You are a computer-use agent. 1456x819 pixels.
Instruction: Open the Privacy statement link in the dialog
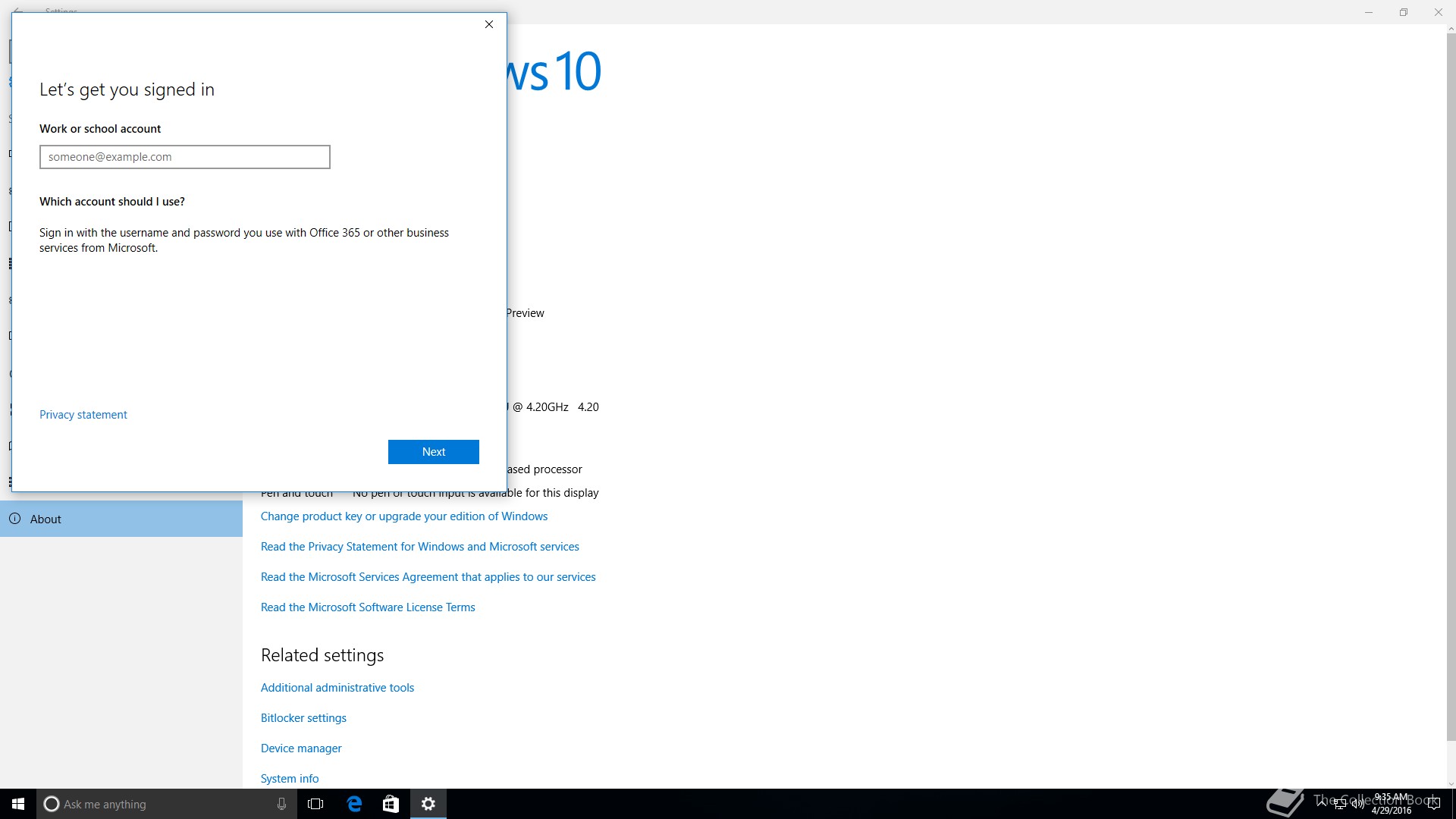pyautogui.click(x=83, y=415)
